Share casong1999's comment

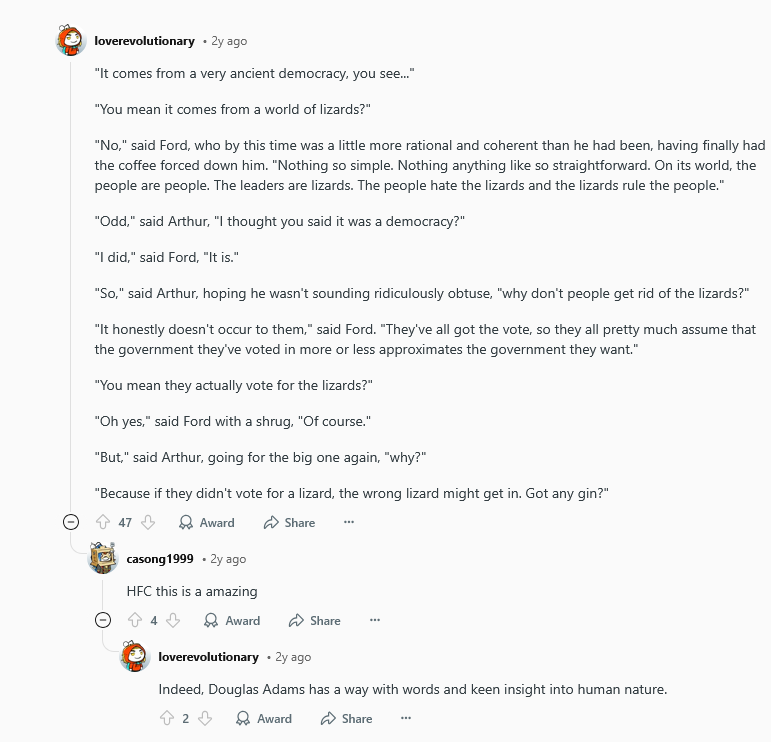point(315,620)
